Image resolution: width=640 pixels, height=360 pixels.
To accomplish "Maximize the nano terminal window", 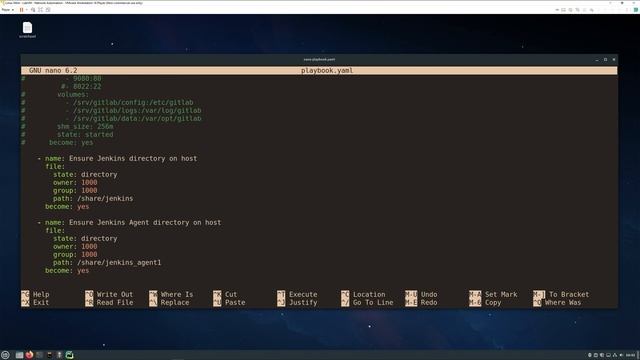I will coord(605,60).
